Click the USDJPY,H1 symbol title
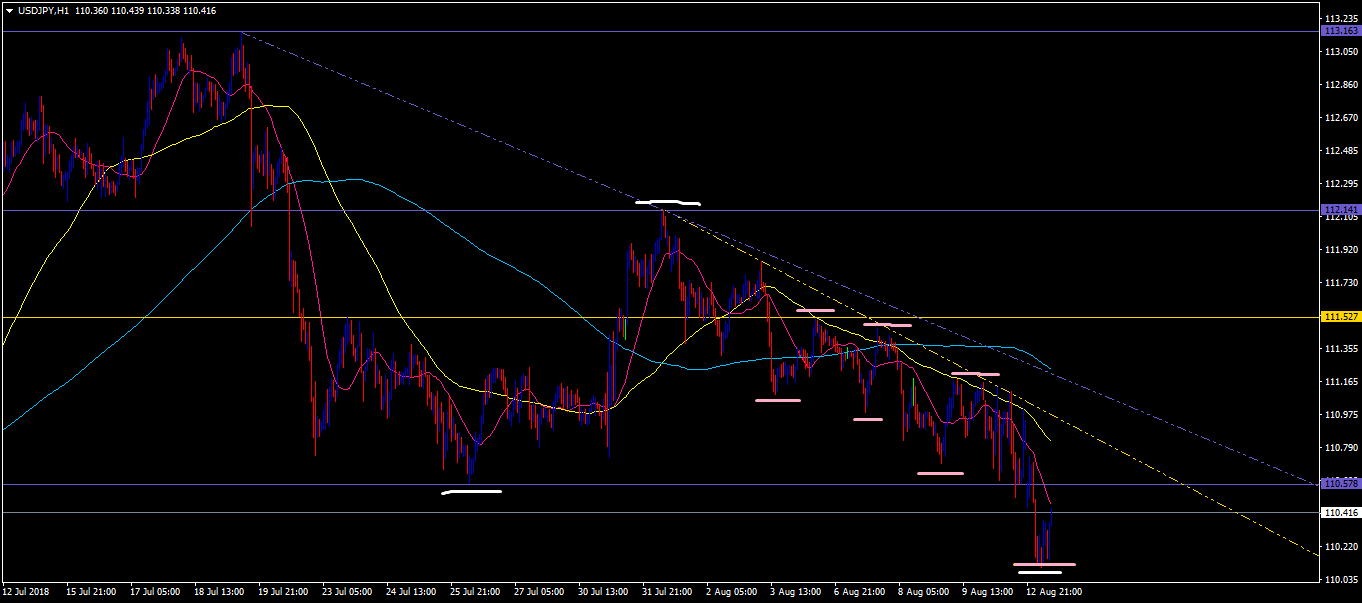Image resolution: width=1362 pixels, height=603 pixels. (x=45, y=10)
